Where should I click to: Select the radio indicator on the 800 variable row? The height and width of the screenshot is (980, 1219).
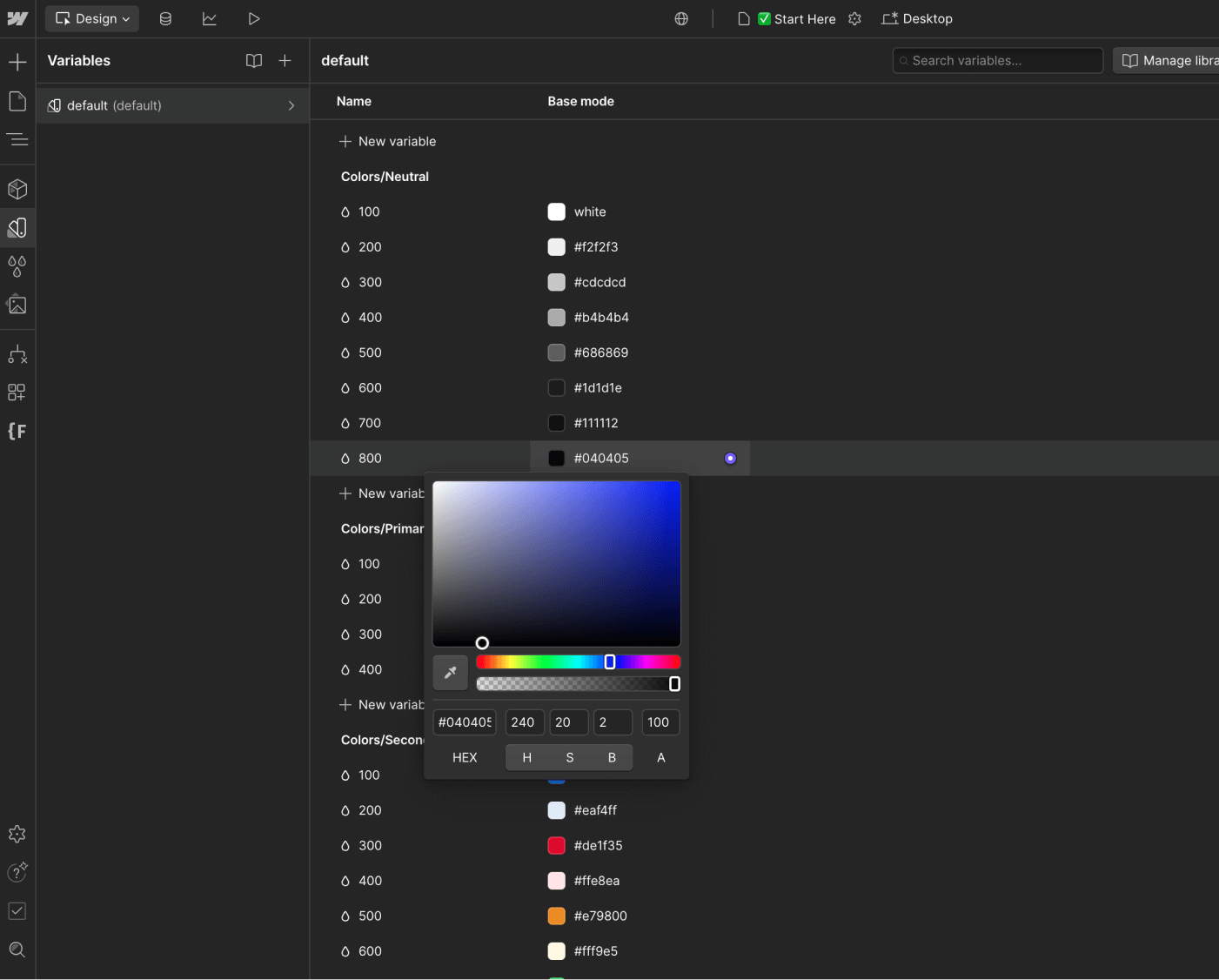(x=730, y=458)
